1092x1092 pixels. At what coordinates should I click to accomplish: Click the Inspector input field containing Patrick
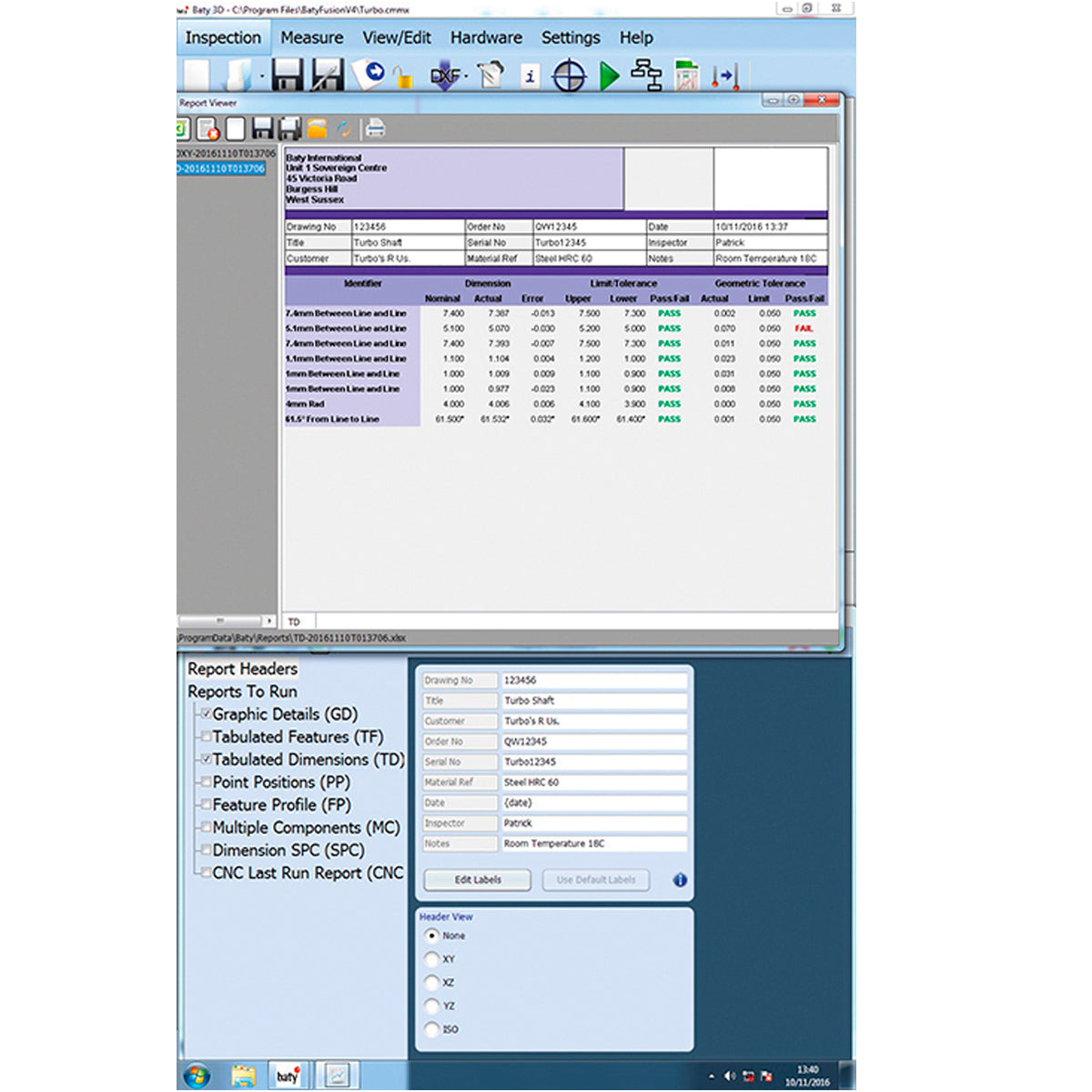click(594, 824)
